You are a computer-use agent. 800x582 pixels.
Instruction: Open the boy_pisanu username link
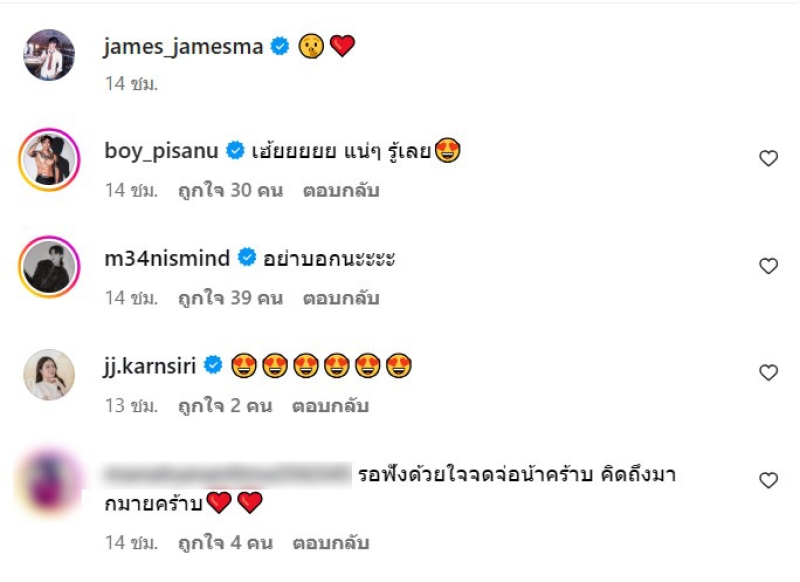pyautogui.click(x=161, y=151)
